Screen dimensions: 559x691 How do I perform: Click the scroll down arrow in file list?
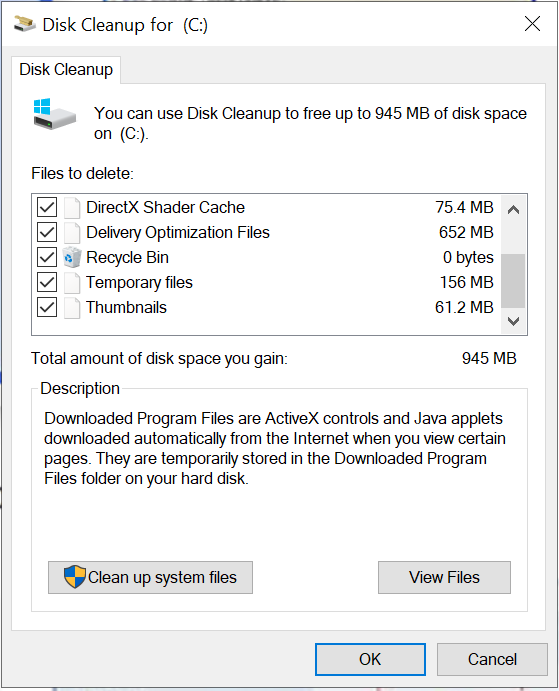[513, 321]
